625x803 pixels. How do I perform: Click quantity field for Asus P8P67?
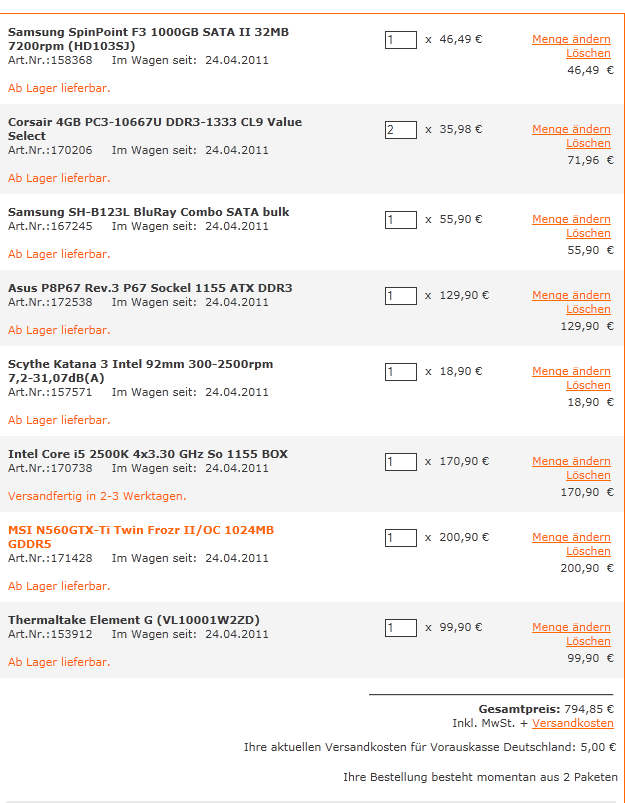[x=400, y=296]
